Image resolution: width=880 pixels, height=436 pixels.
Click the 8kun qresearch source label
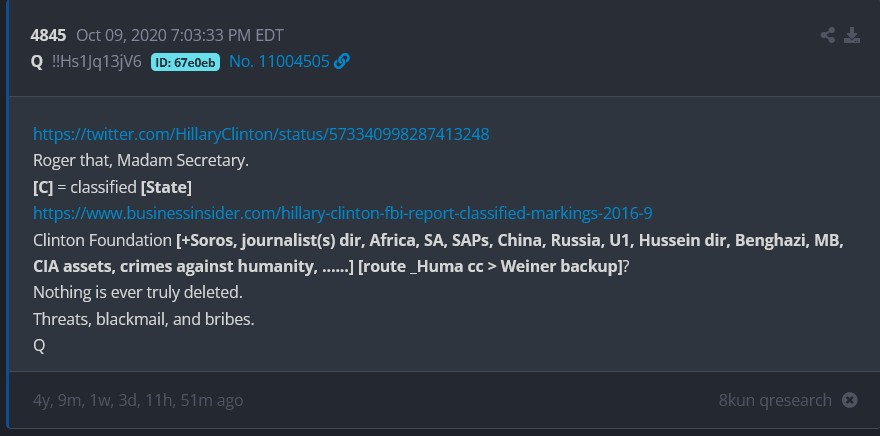click(x=774, y=400)
